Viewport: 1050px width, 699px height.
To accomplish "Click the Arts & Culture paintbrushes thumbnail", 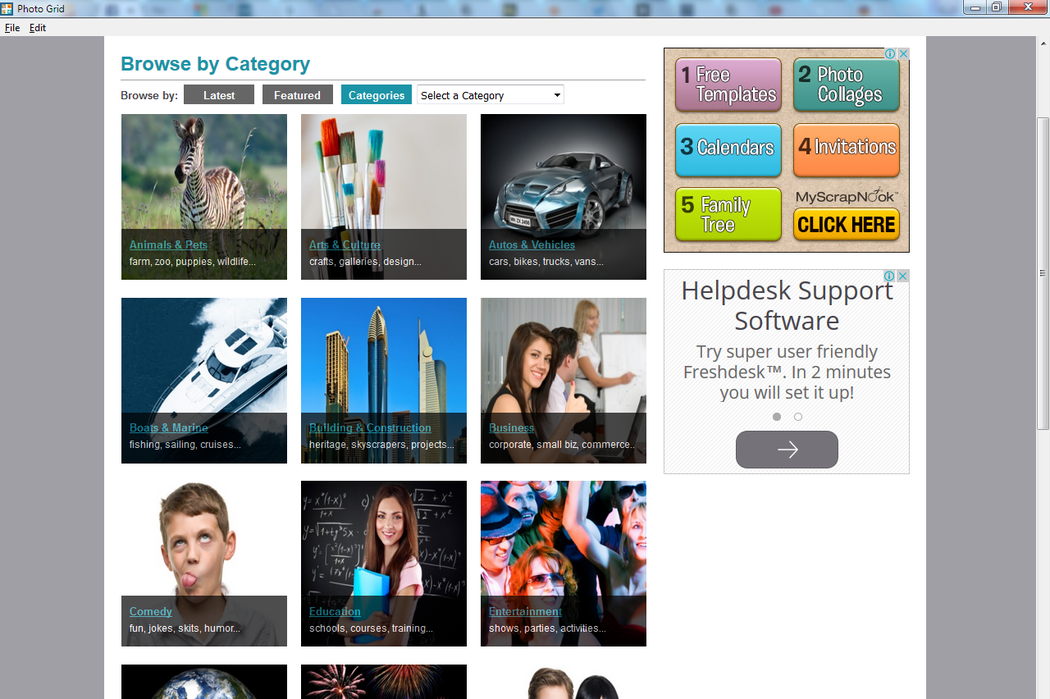I will pyautogui.click(x=383, y=172).
